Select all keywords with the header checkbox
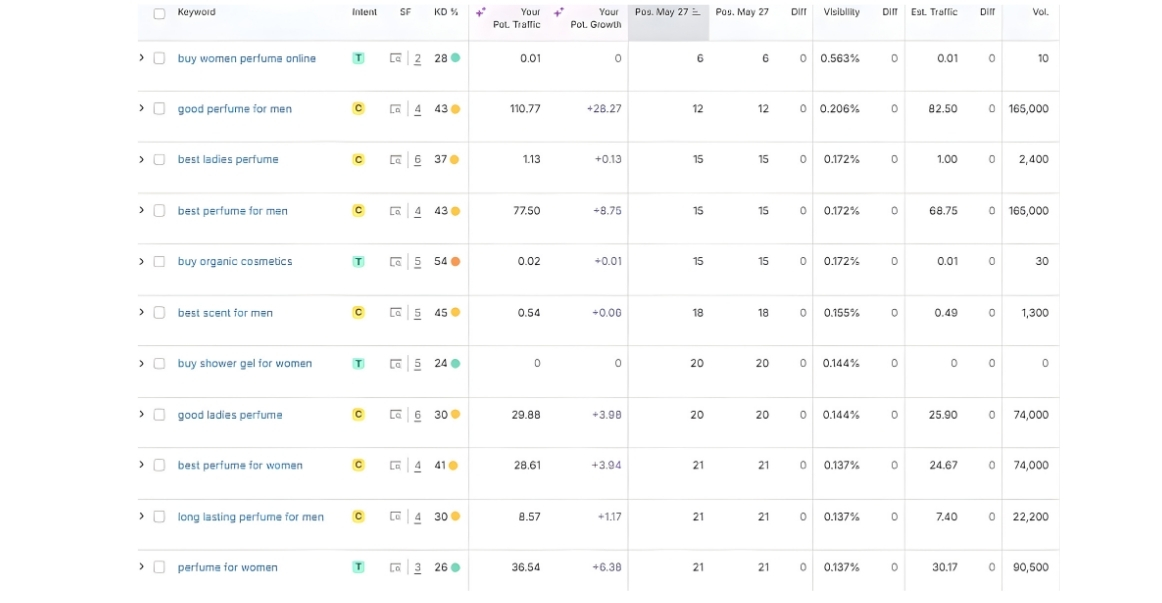Screen dimensions: 1162x603 tap(159, 13)
